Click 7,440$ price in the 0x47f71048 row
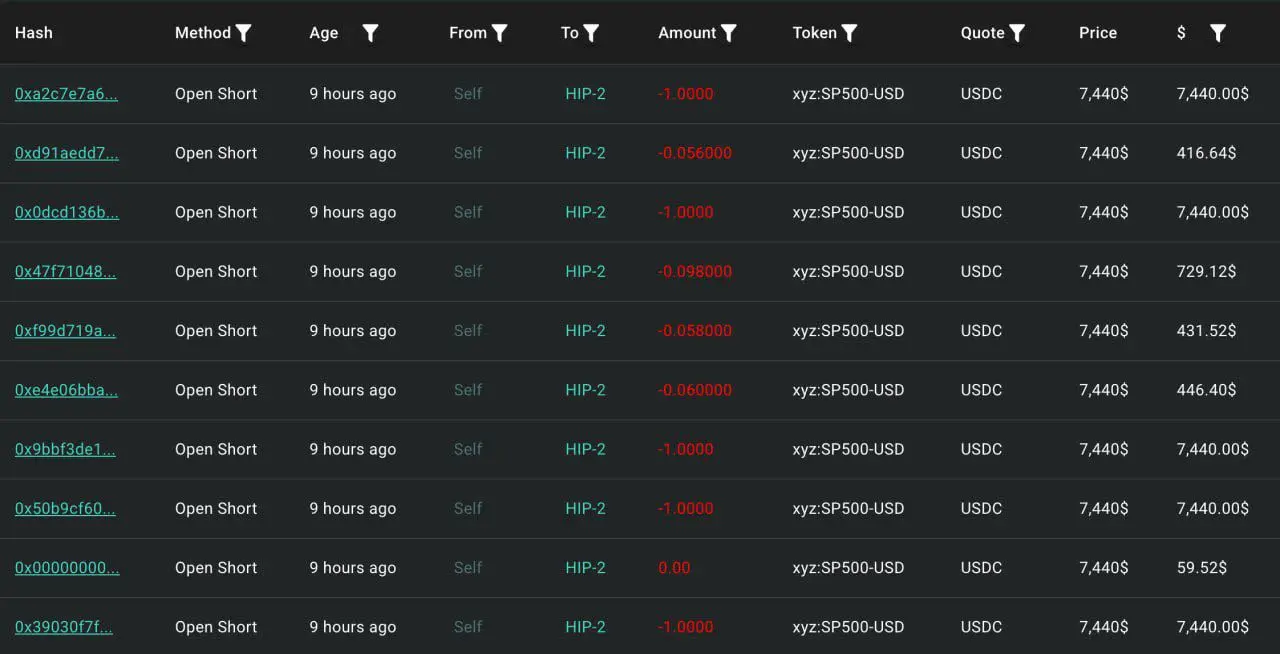The image size is (1280, 654). coord(1104,271)
